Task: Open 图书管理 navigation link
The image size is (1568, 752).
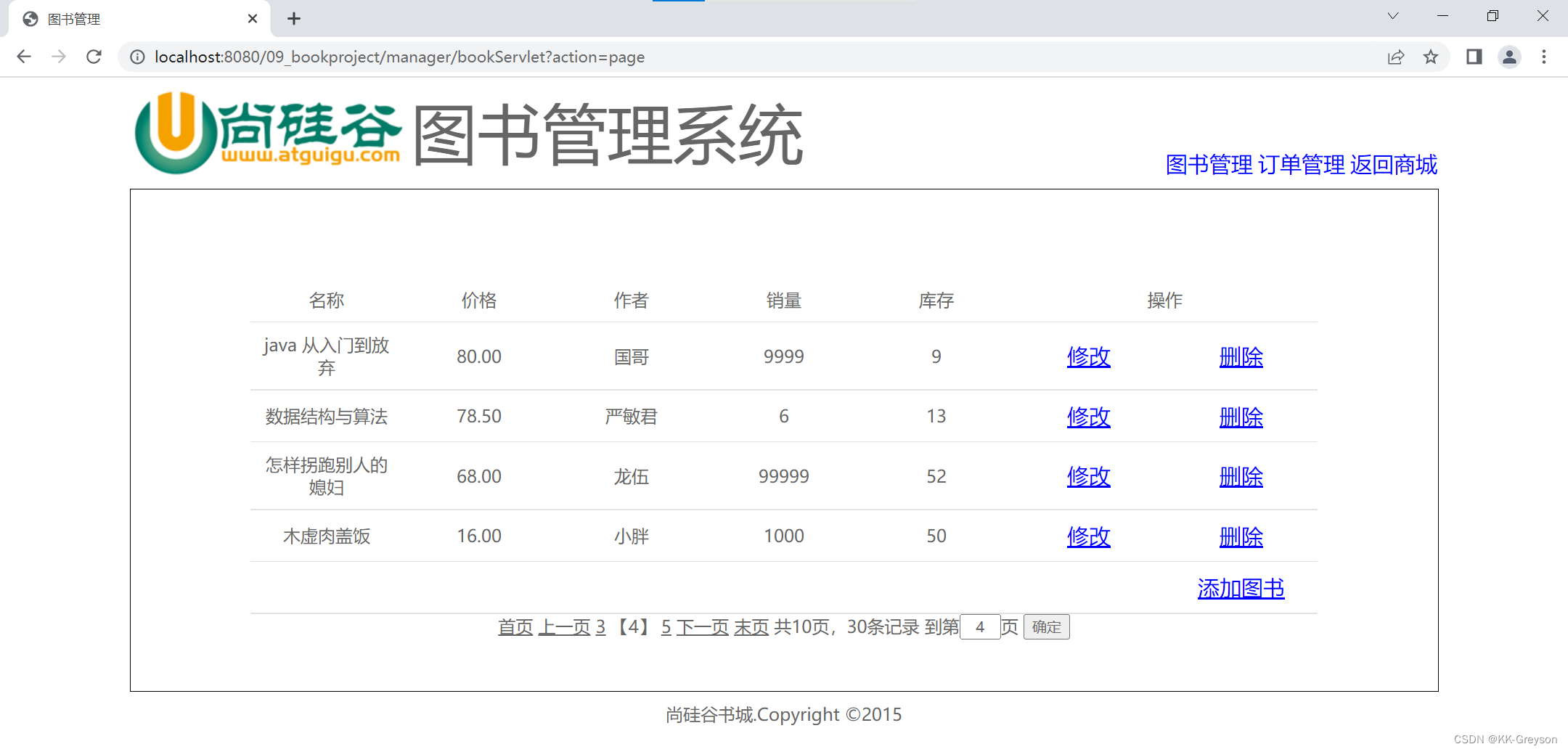Action: pos(1209,165)
